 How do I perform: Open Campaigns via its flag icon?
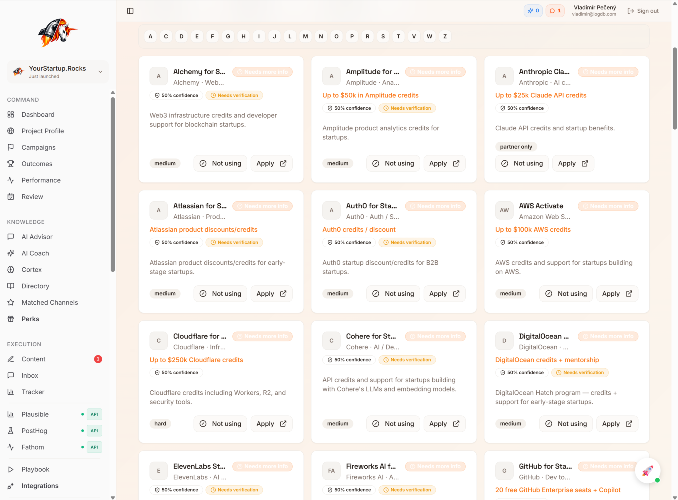[12, 147]
